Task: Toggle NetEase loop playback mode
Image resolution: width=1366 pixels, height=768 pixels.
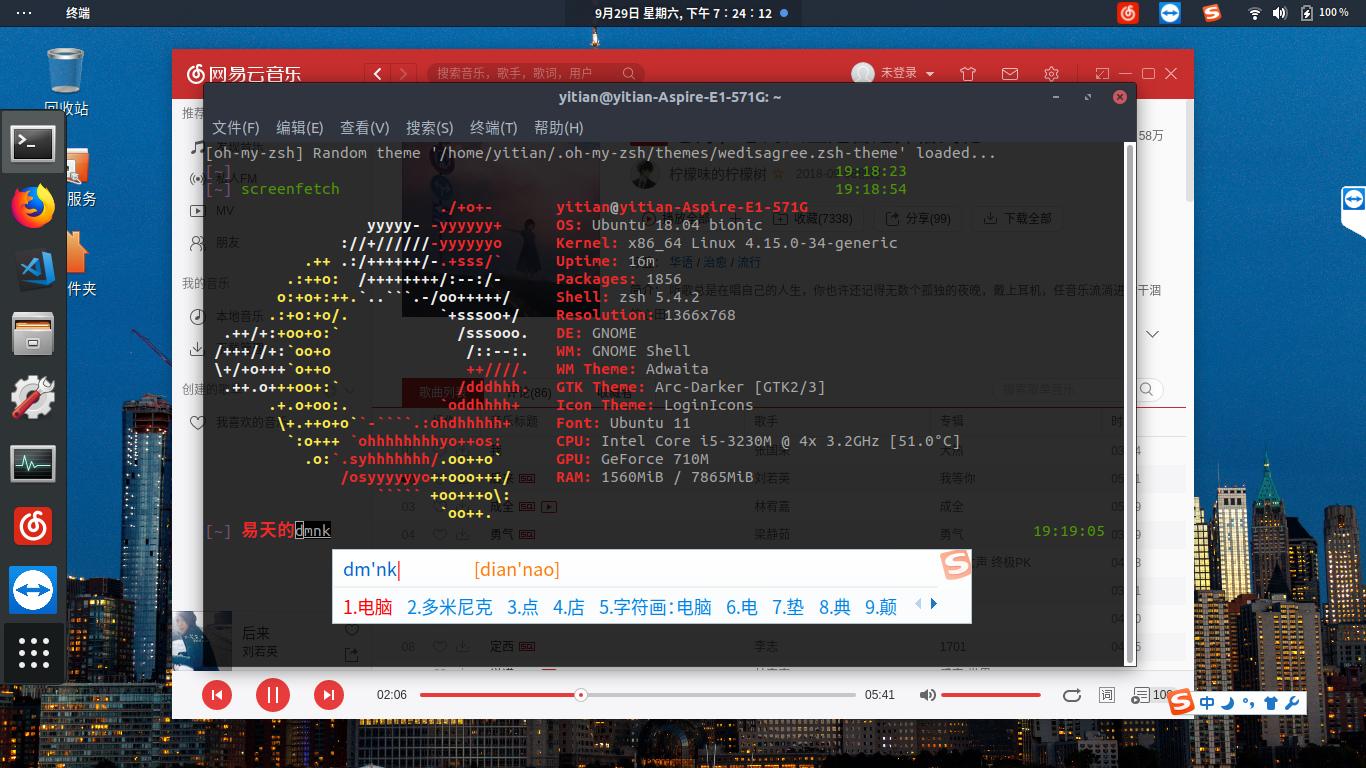Action: point(1071,695)
